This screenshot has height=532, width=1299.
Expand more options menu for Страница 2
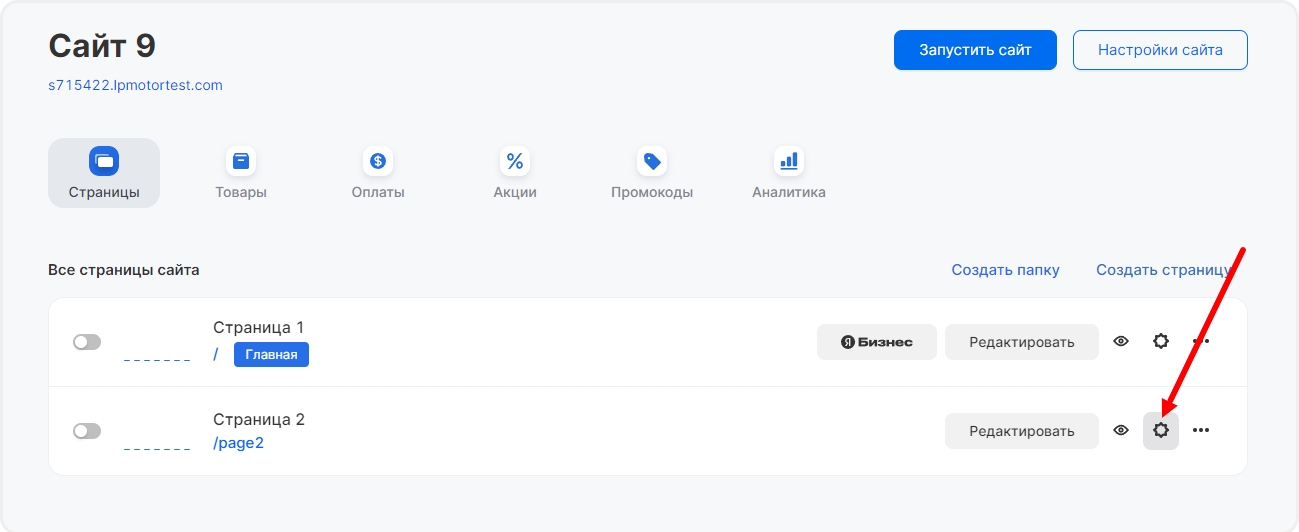click(1201, 431)
